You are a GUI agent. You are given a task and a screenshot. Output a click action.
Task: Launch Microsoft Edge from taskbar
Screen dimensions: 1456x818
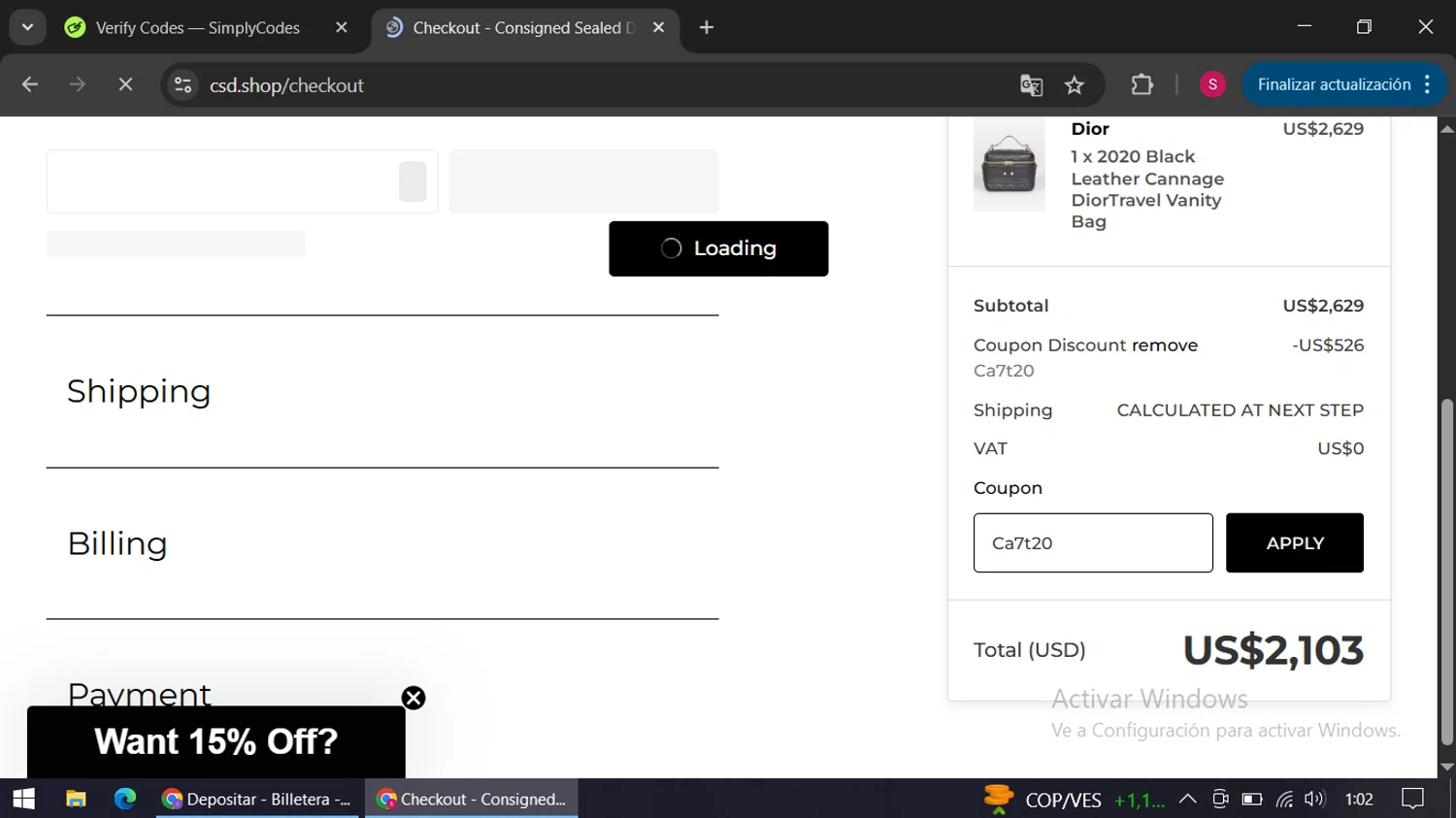click(x=125, y=799)
